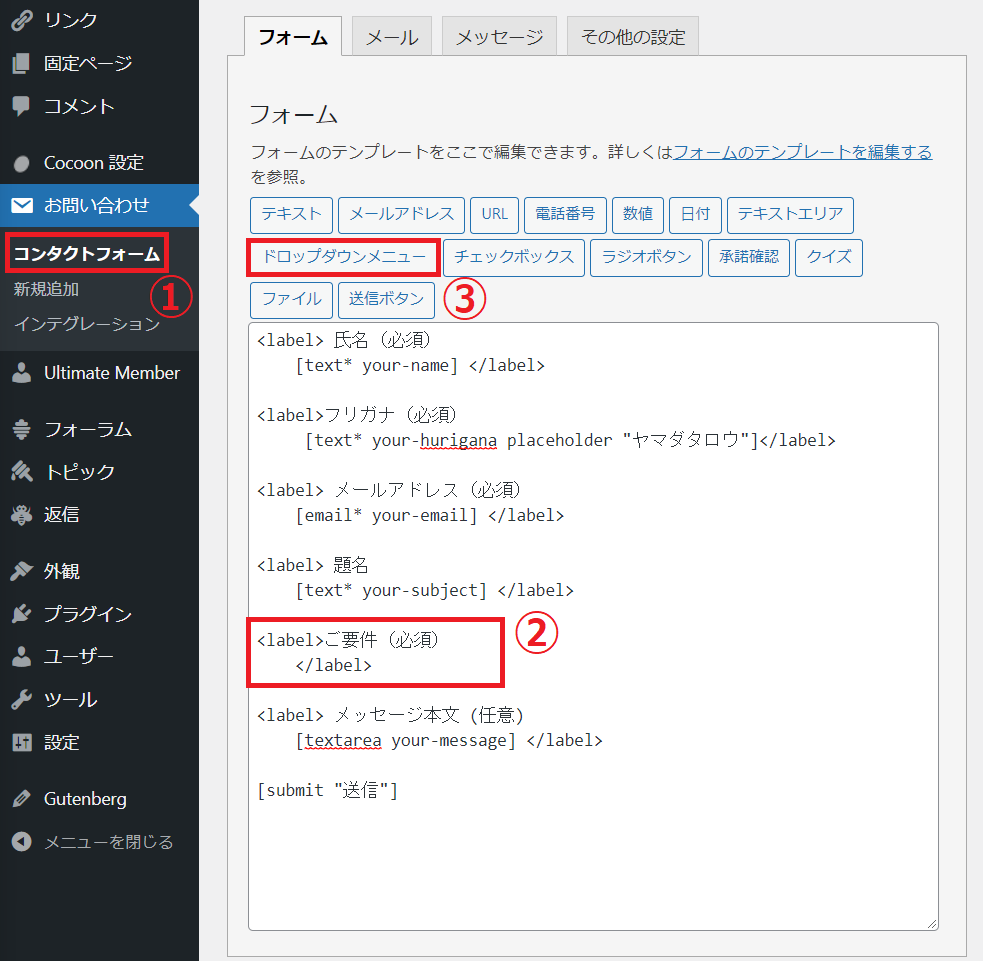The image size is (983, 961).
Task: Open the ツール menu
Action: point(99,700)
